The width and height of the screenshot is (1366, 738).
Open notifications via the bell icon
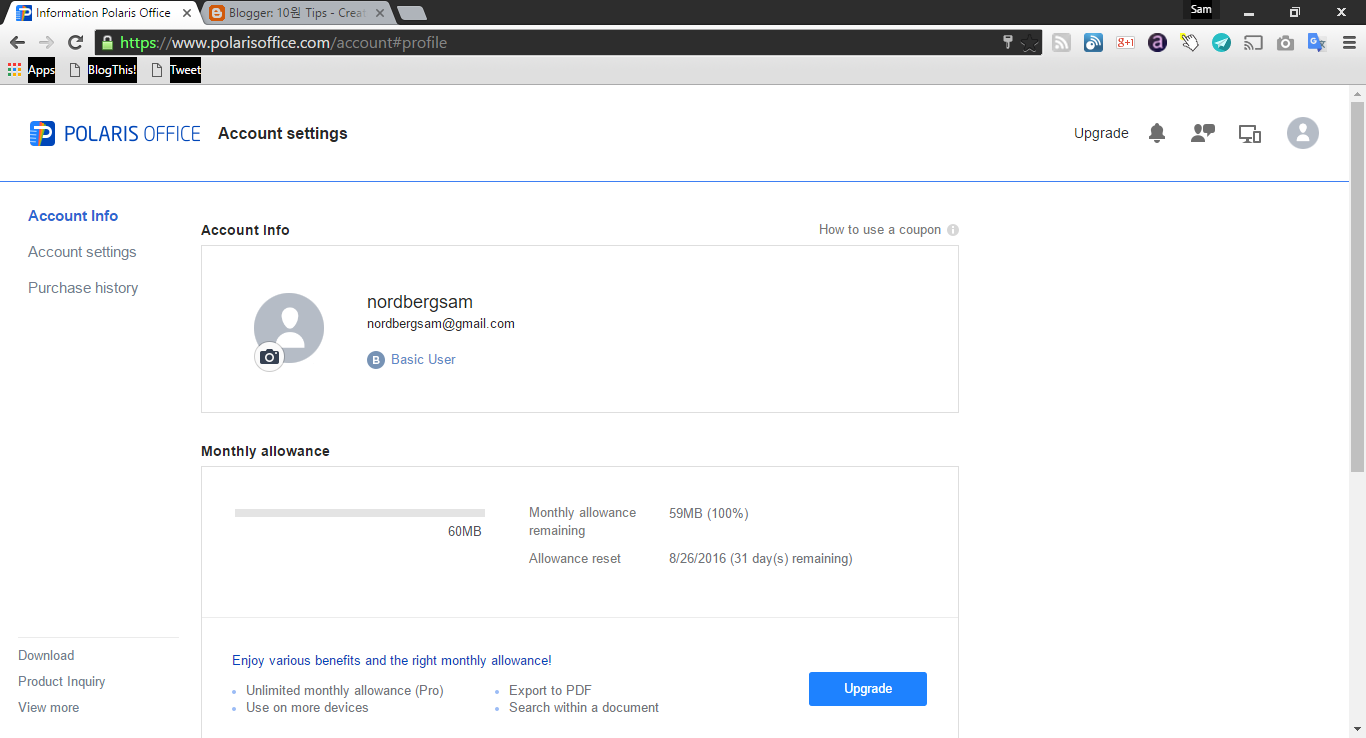1157,133
